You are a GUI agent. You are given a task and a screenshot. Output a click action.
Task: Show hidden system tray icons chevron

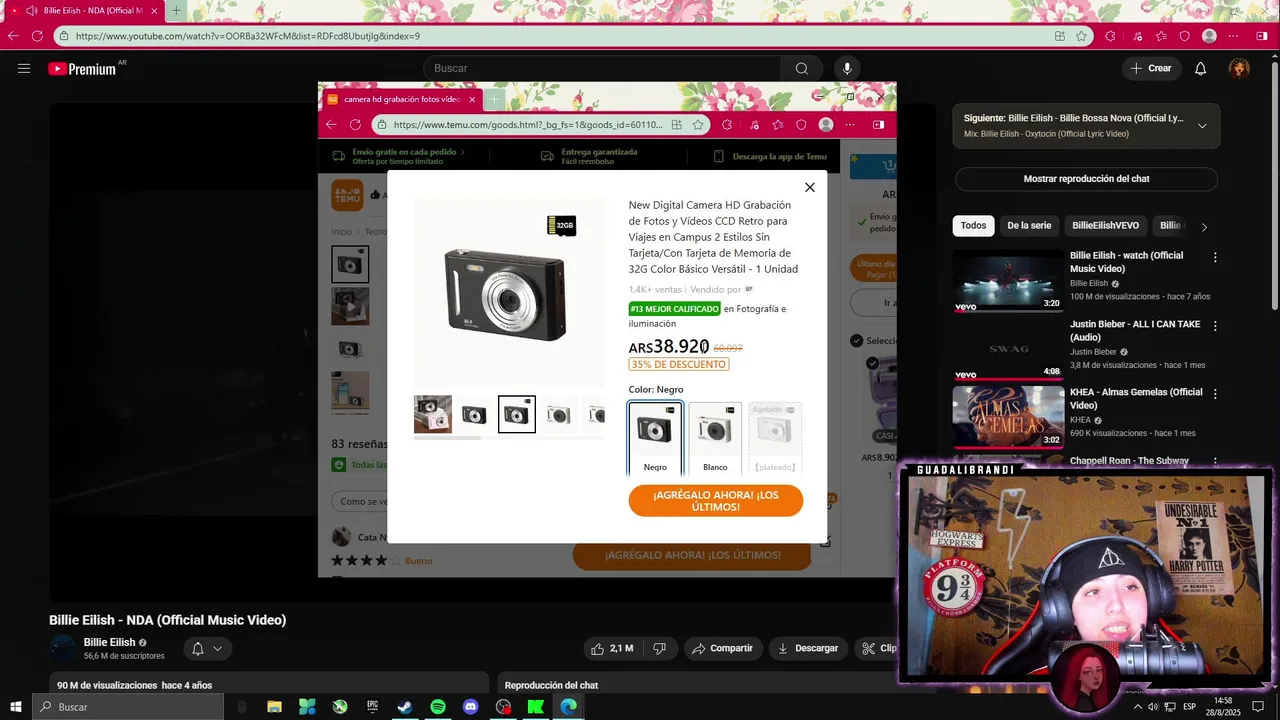(1137, 707)
